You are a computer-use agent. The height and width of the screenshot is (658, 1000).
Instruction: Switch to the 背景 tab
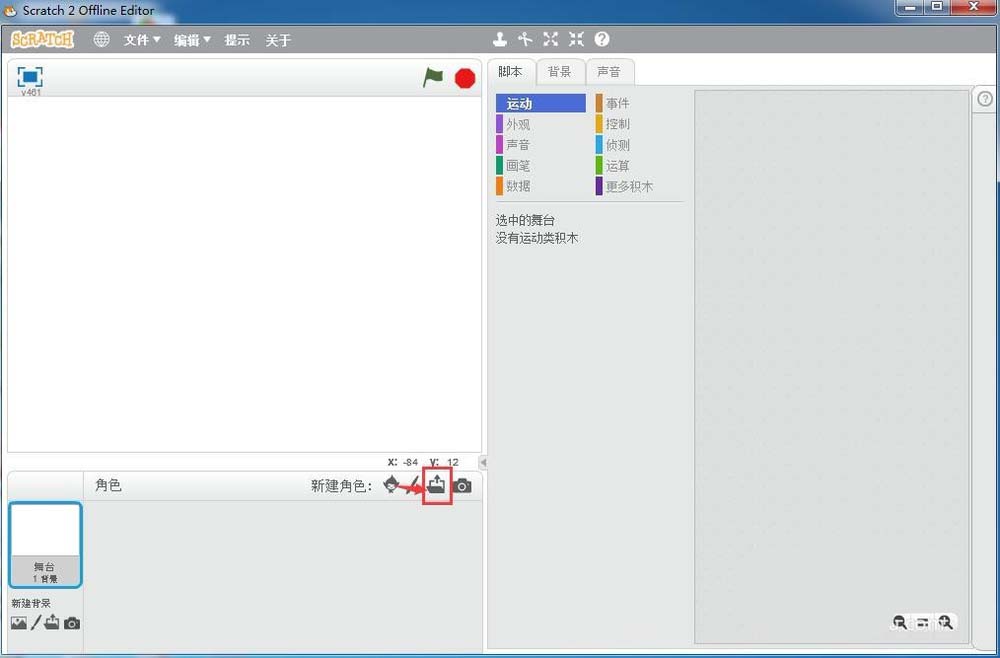[559, 71]
